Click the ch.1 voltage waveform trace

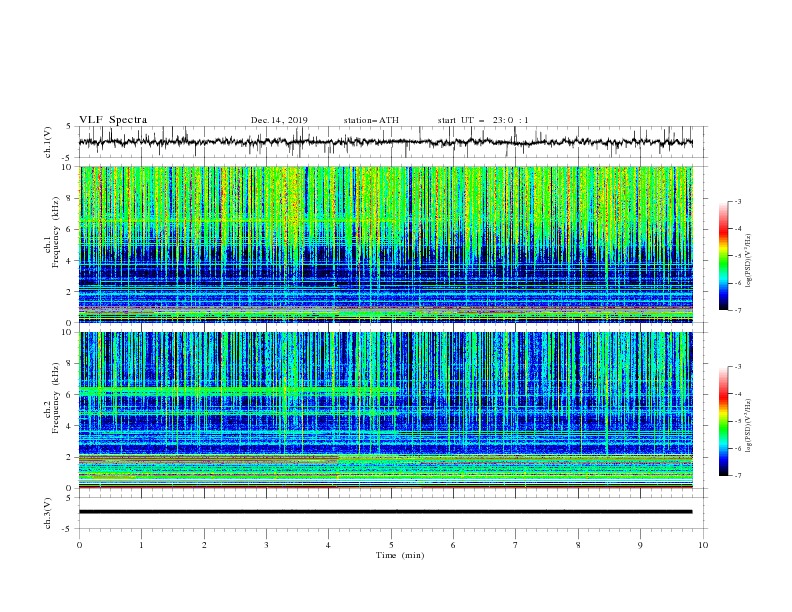(x=385, y=142)
